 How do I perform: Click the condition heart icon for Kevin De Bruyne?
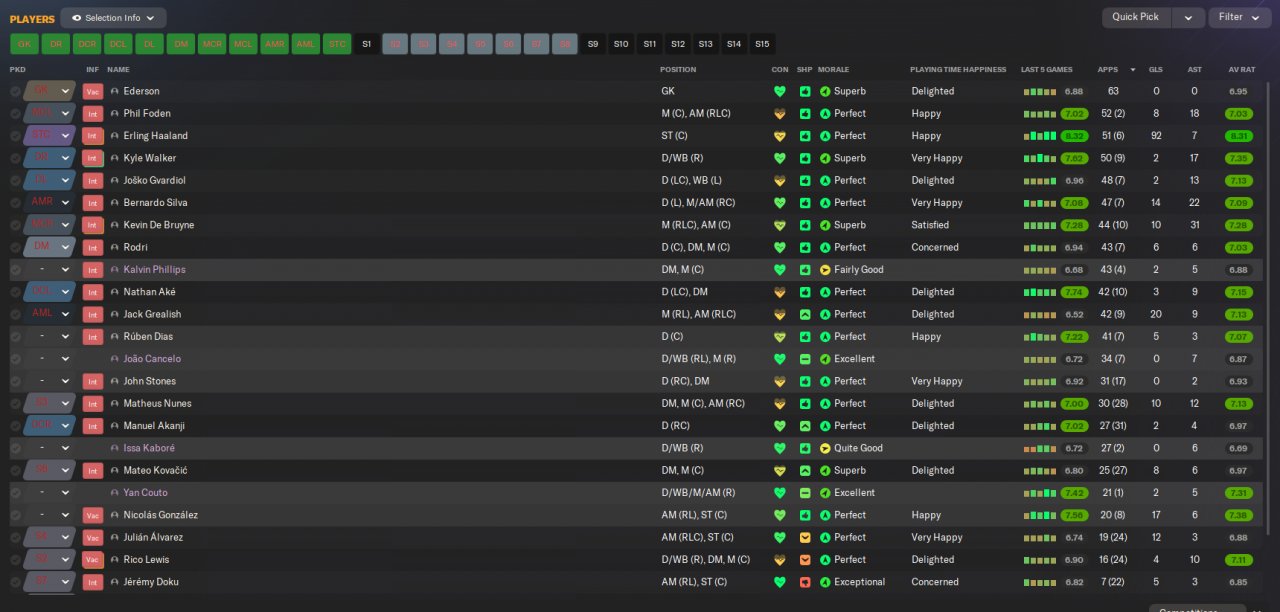point(780,225)
